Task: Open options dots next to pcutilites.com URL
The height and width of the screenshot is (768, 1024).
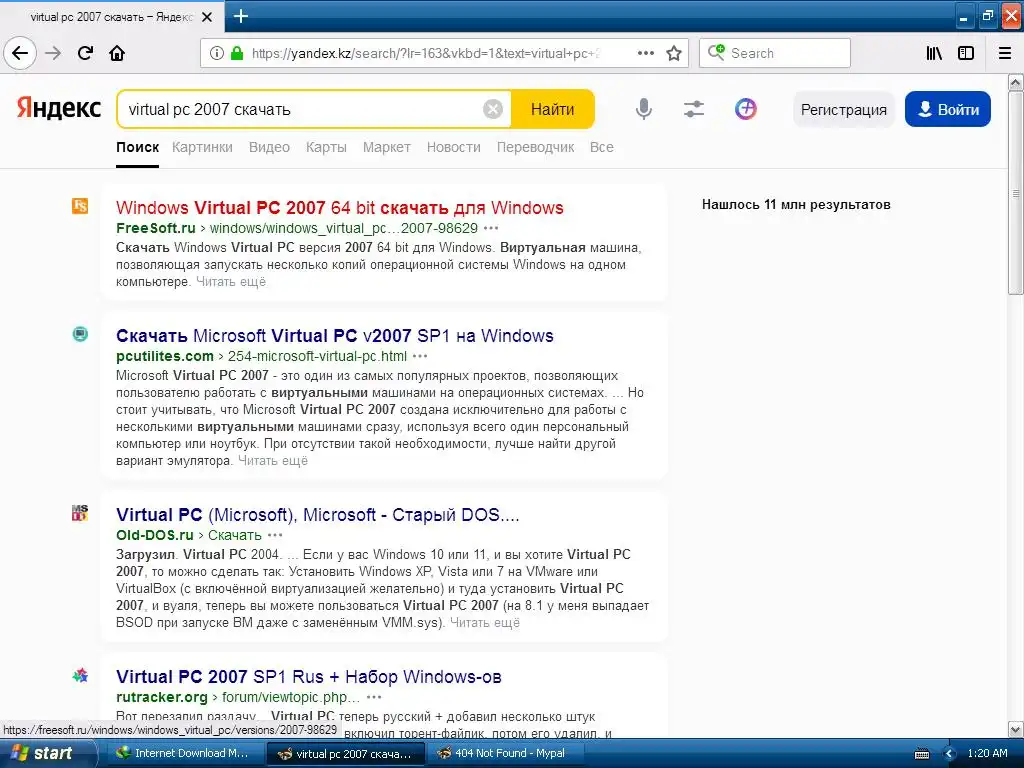Action: click(420, 356)
